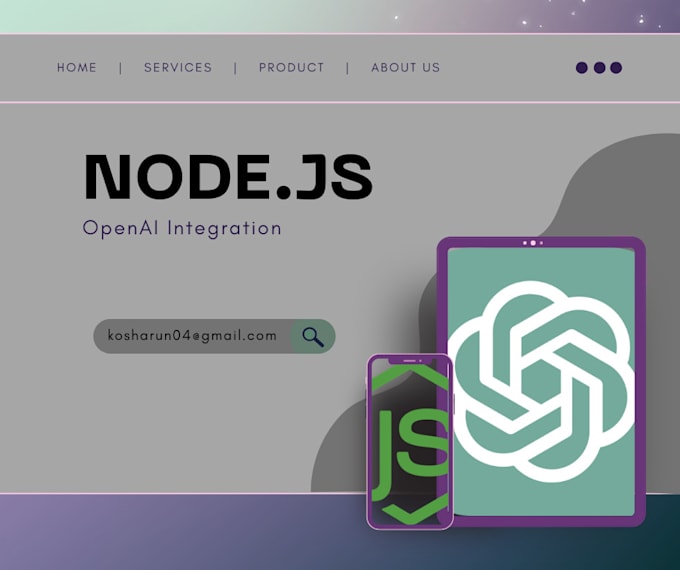
Task: Open the HOME navigation item
Action: (77, 68)
